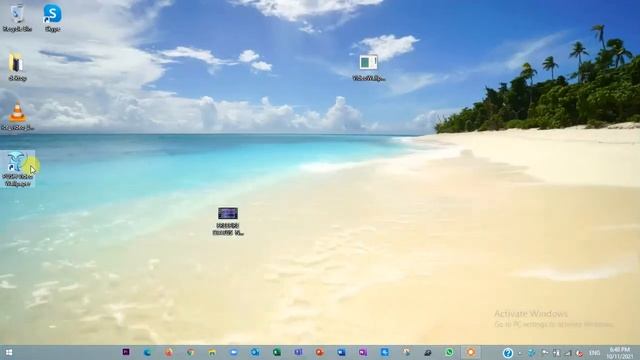The height and width of the screenshot is (360, 640).
Task: Launch Skype from its desktop shortcut
Action: coord(52,18)
